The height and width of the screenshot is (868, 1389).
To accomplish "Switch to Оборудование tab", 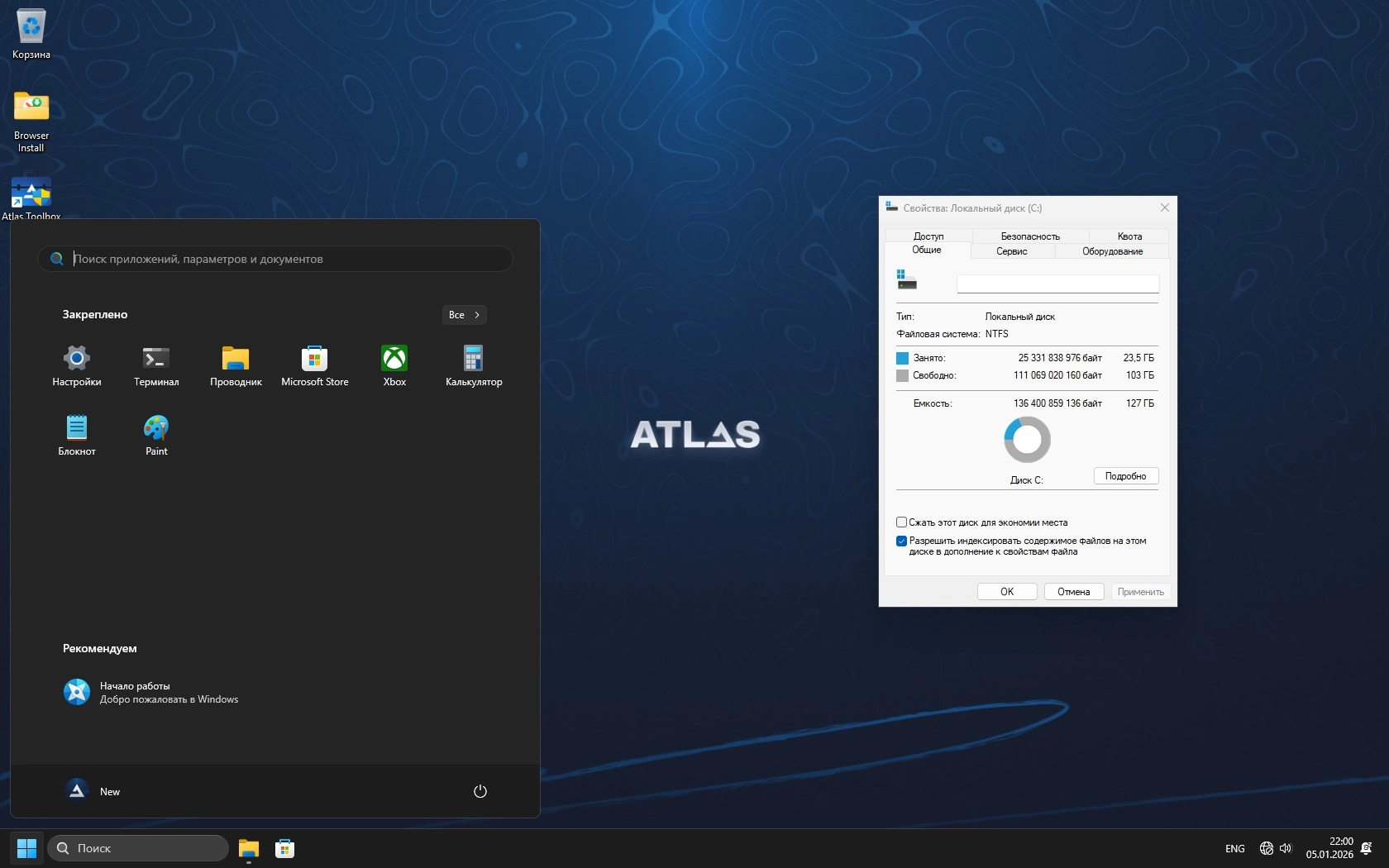I will [1112, 251].
